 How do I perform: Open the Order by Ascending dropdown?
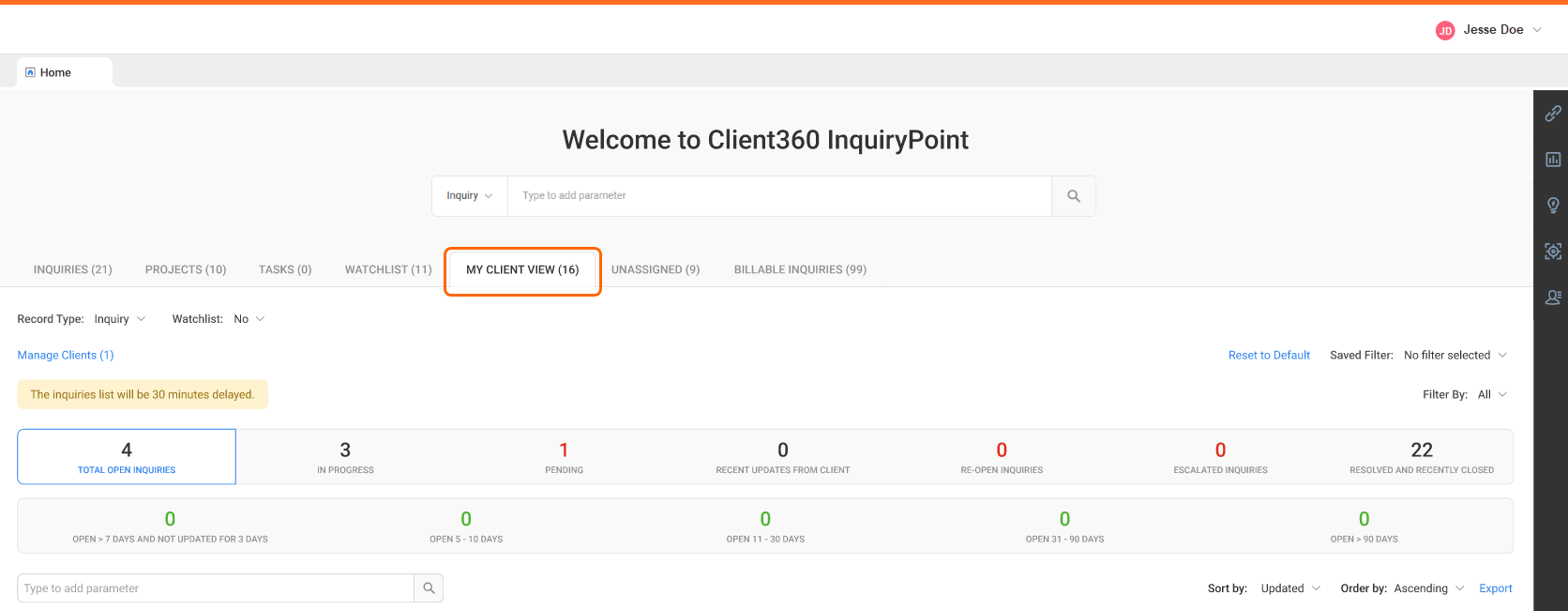point(1429,588)
